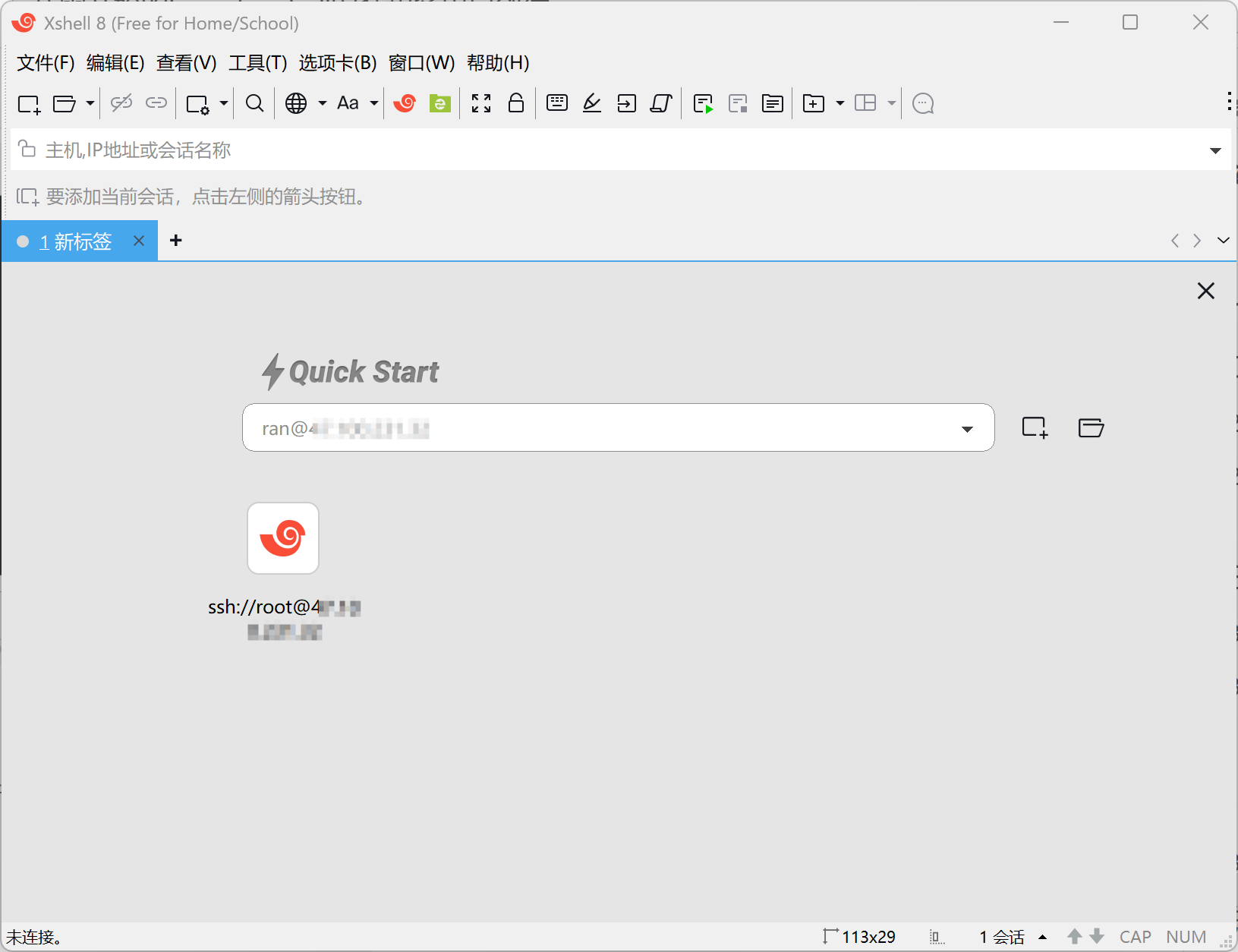Click the page with green play arrow icon
The image size is (1238, 952).
pos(703,104)
